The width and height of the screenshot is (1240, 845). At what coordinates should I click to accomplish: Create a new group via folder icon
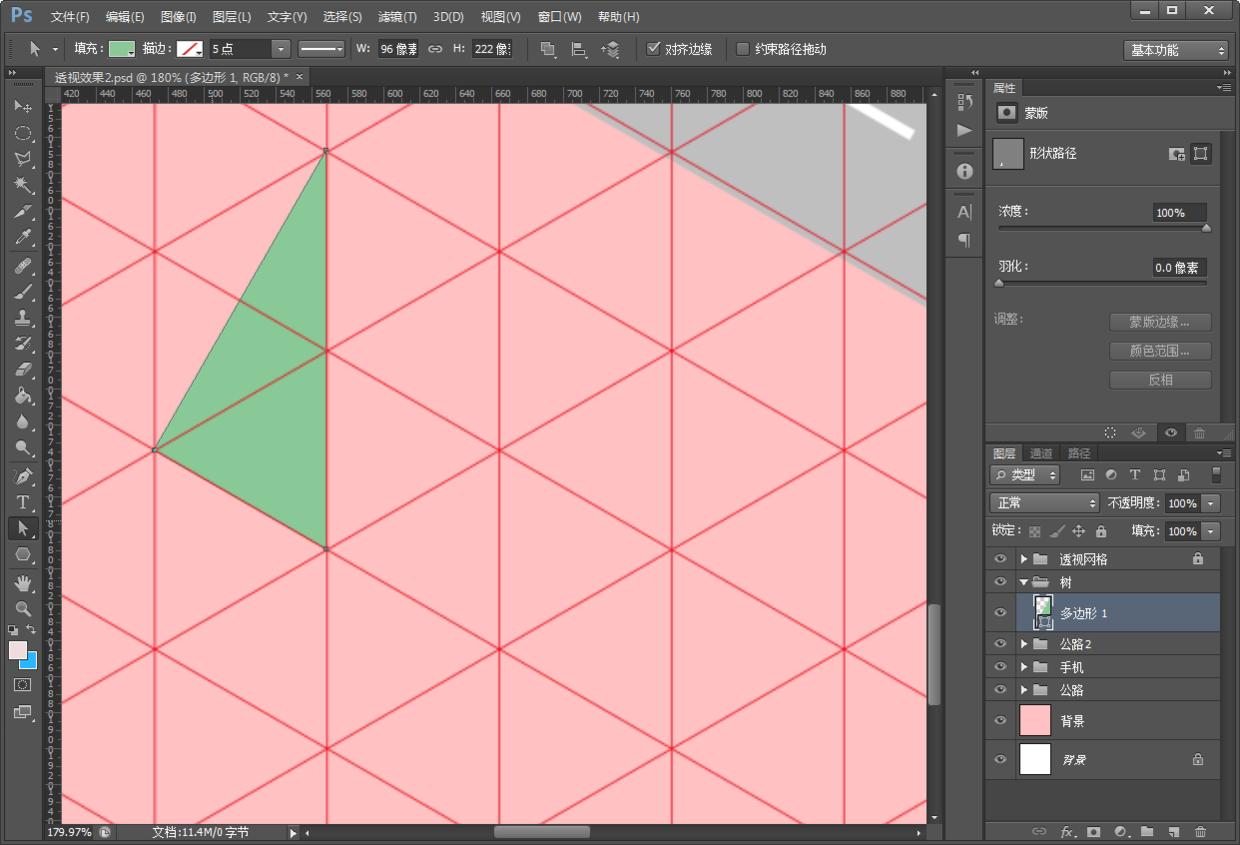pos(1147,831)
